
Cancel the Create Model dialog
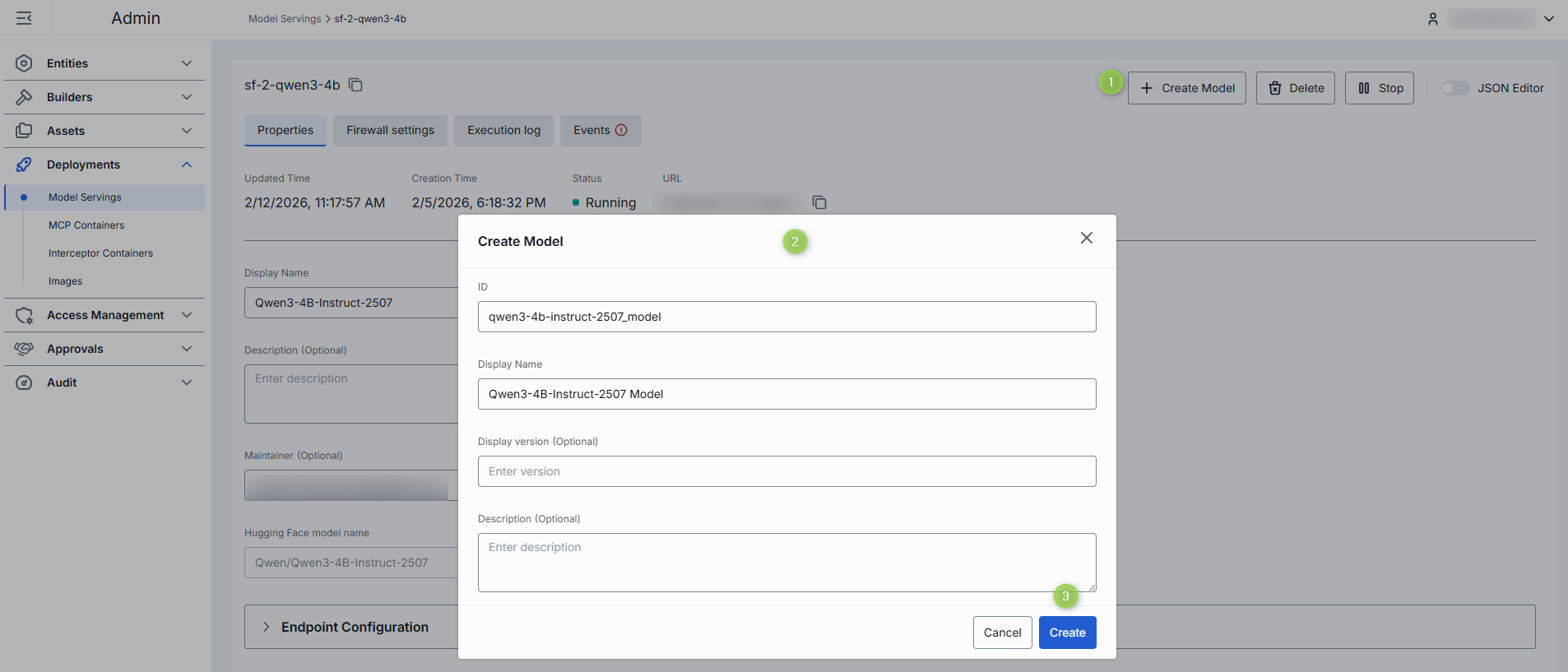pyautogui.click(x=1002, y=633)
